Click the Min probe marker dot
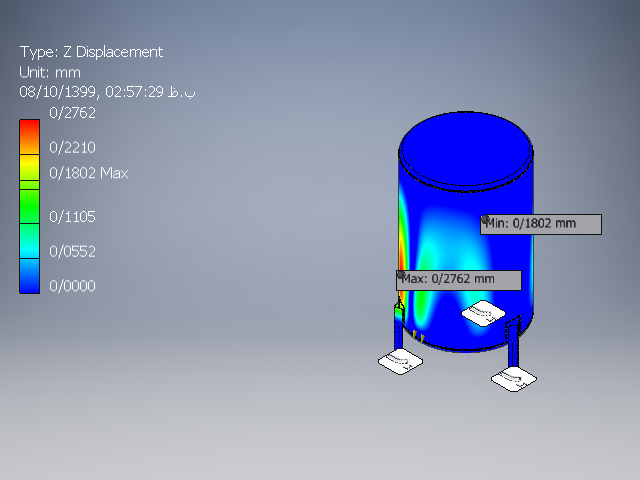The image size is (640, 480). (x=484, y=220)
